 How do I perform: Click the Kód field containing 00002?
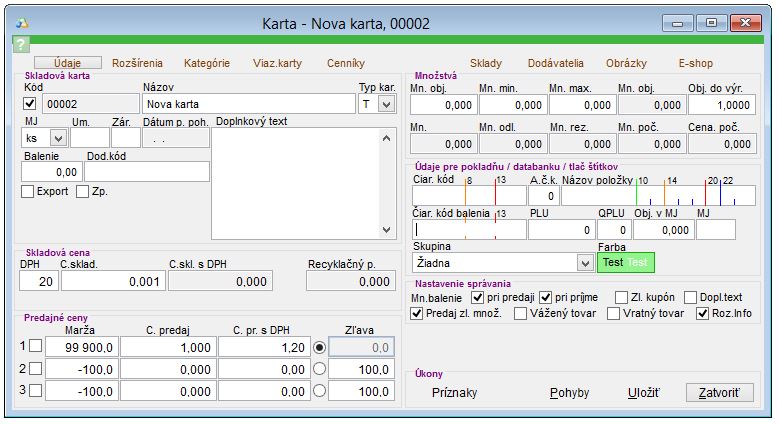coord(91,104)
